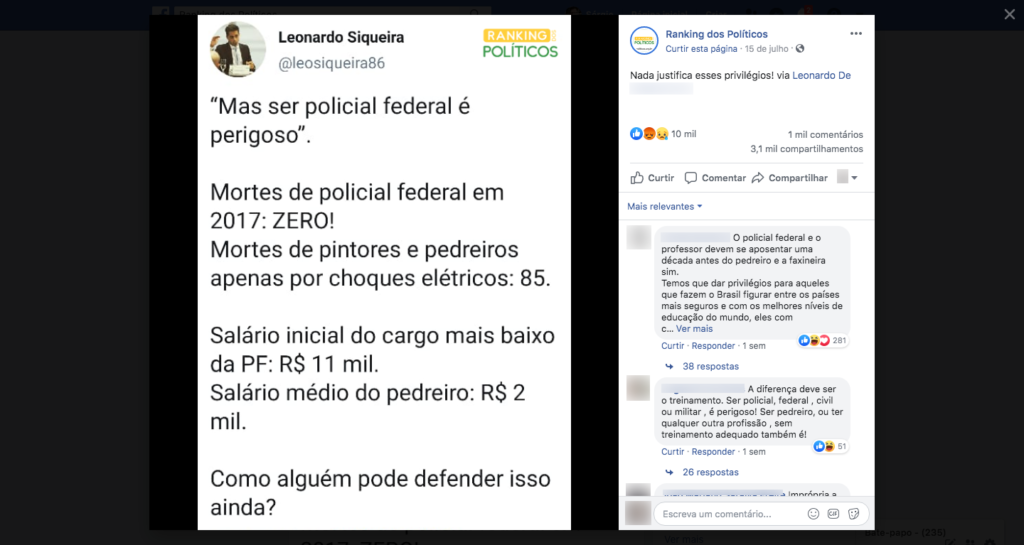Open the sticker picker in comment box
The height and width of the screenshot is (545, 1024).
[853, 514]
